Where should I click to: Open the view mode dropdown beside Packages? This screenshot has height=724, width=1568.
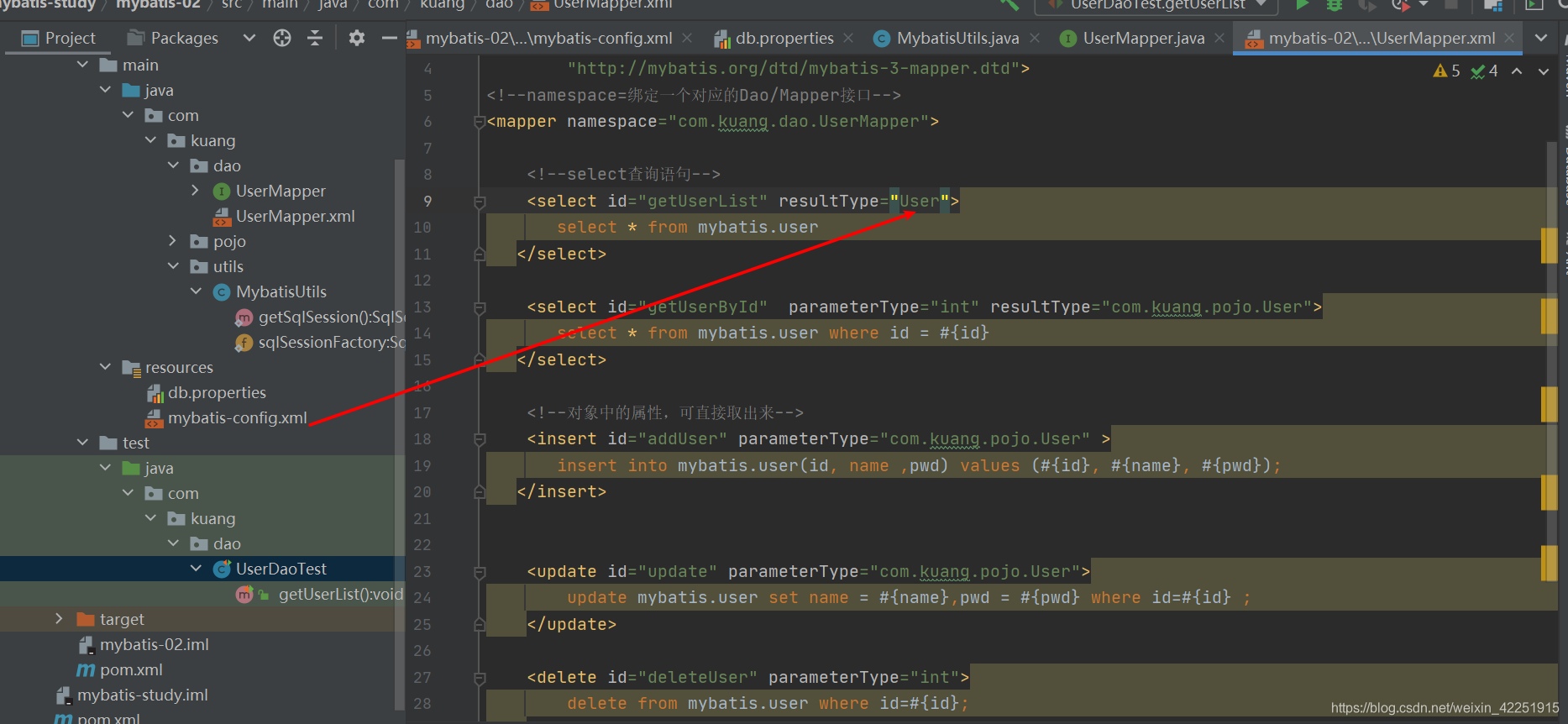pyautogui.click(x=249, y=38)
